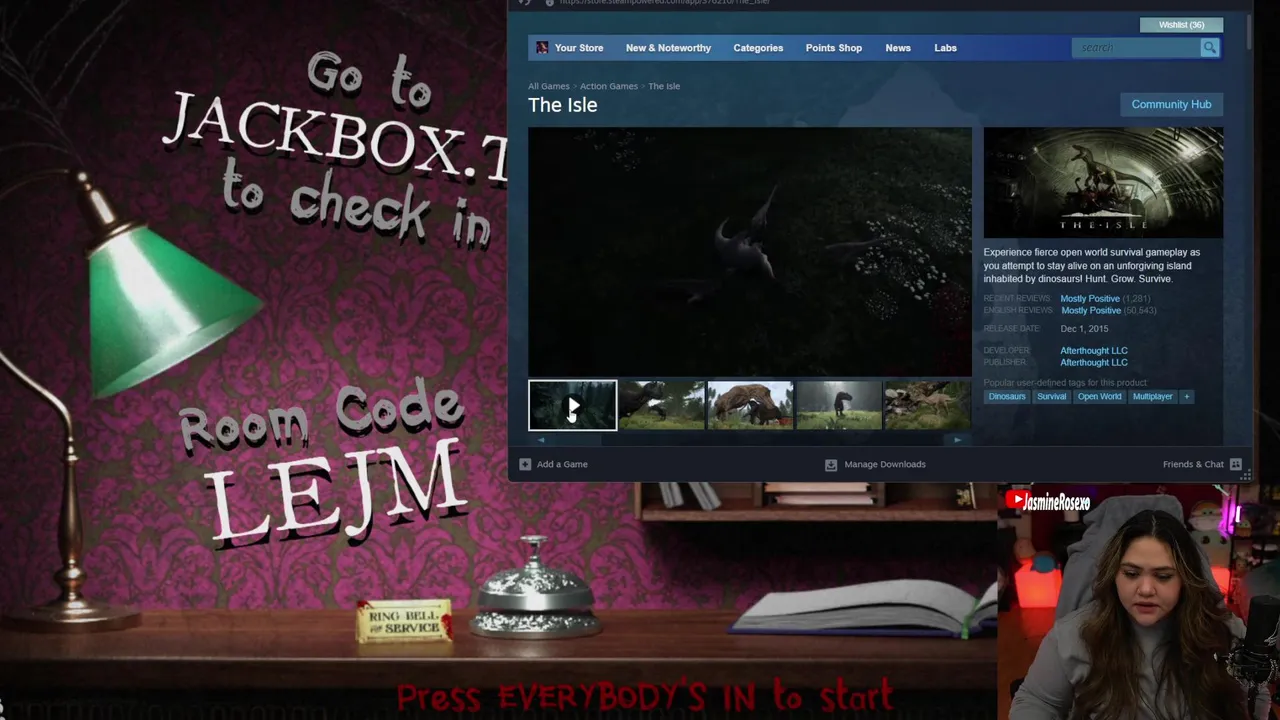1280x720 pixels.
Task: Click the page title The Isle
Action: tap(563, 105)
